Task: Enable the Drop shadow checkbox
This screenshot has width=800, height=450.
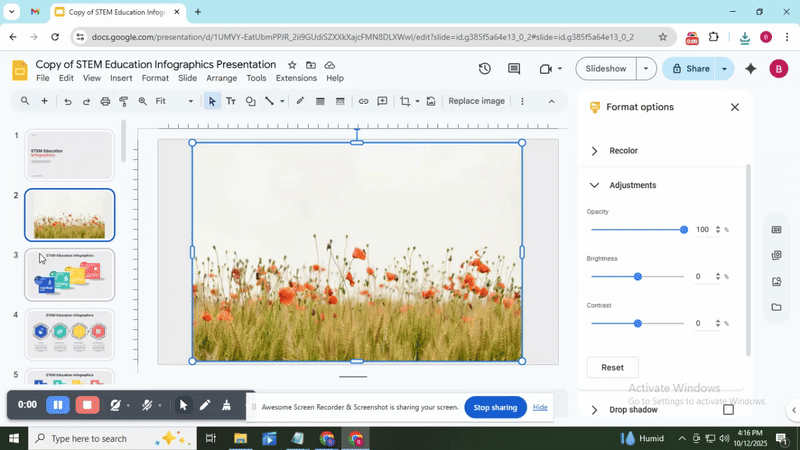Action: (x=728, y=410)
